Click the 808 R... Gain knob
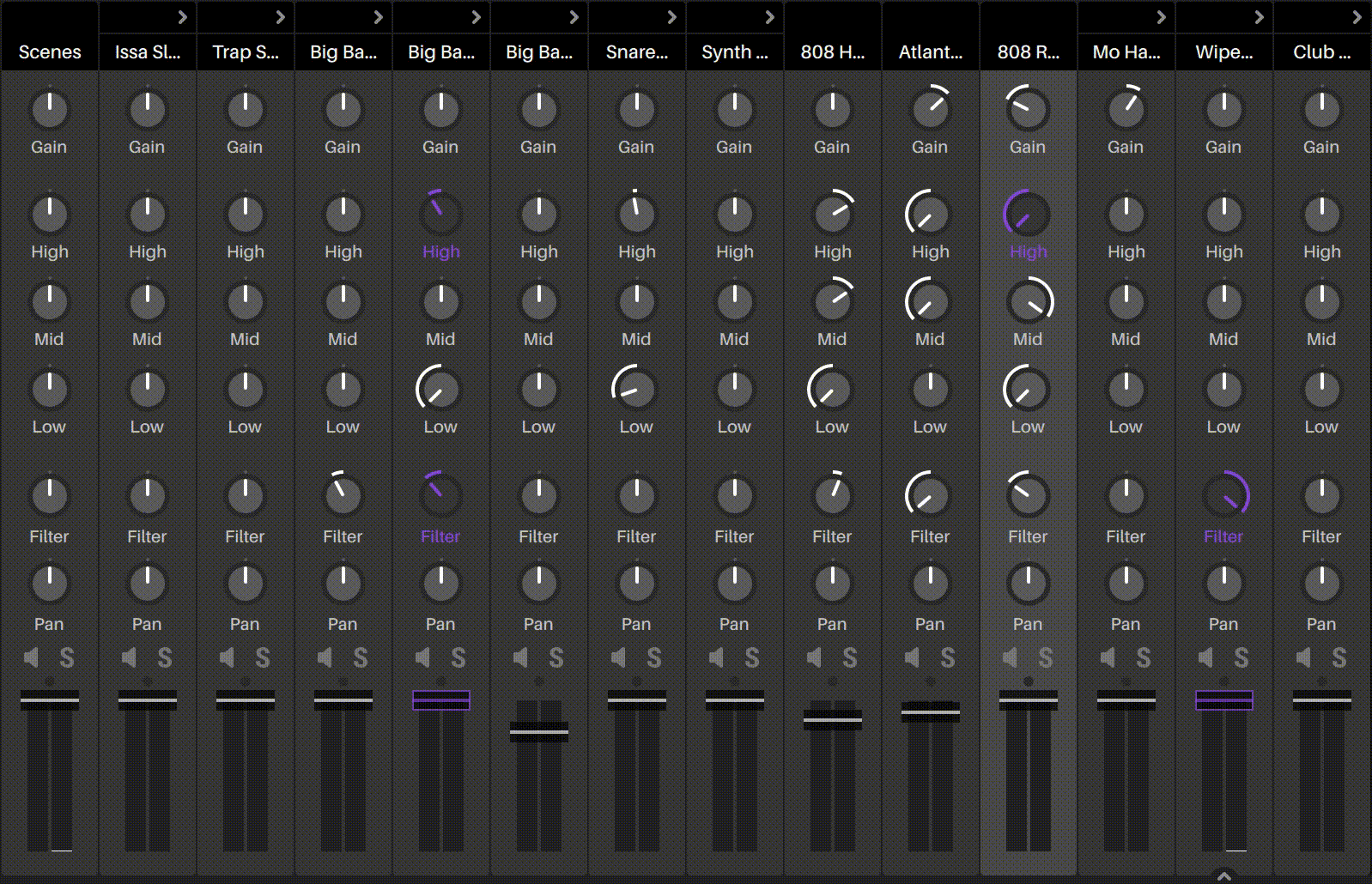The height and width of the screenshot is (884, 1372). point(1029,108)
